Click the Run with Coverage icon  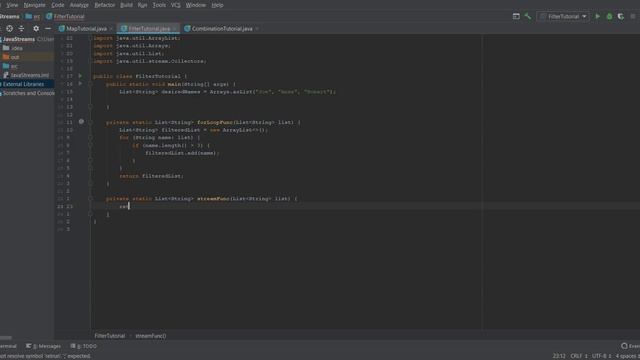(x=621, y=16)
